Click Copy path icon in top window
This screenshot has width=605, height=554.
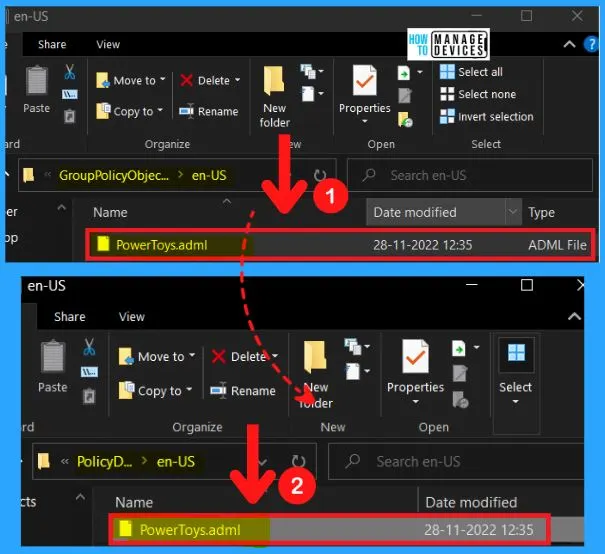[x=70, y=94]
